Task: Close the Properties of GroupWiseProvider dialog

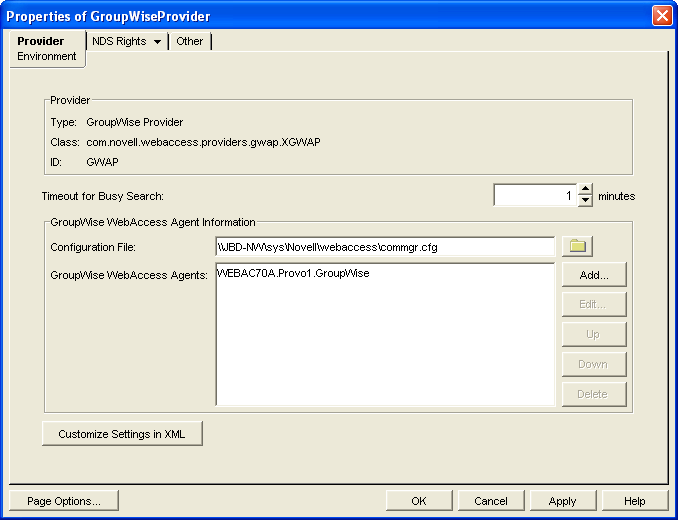Action: click(661, 16)
